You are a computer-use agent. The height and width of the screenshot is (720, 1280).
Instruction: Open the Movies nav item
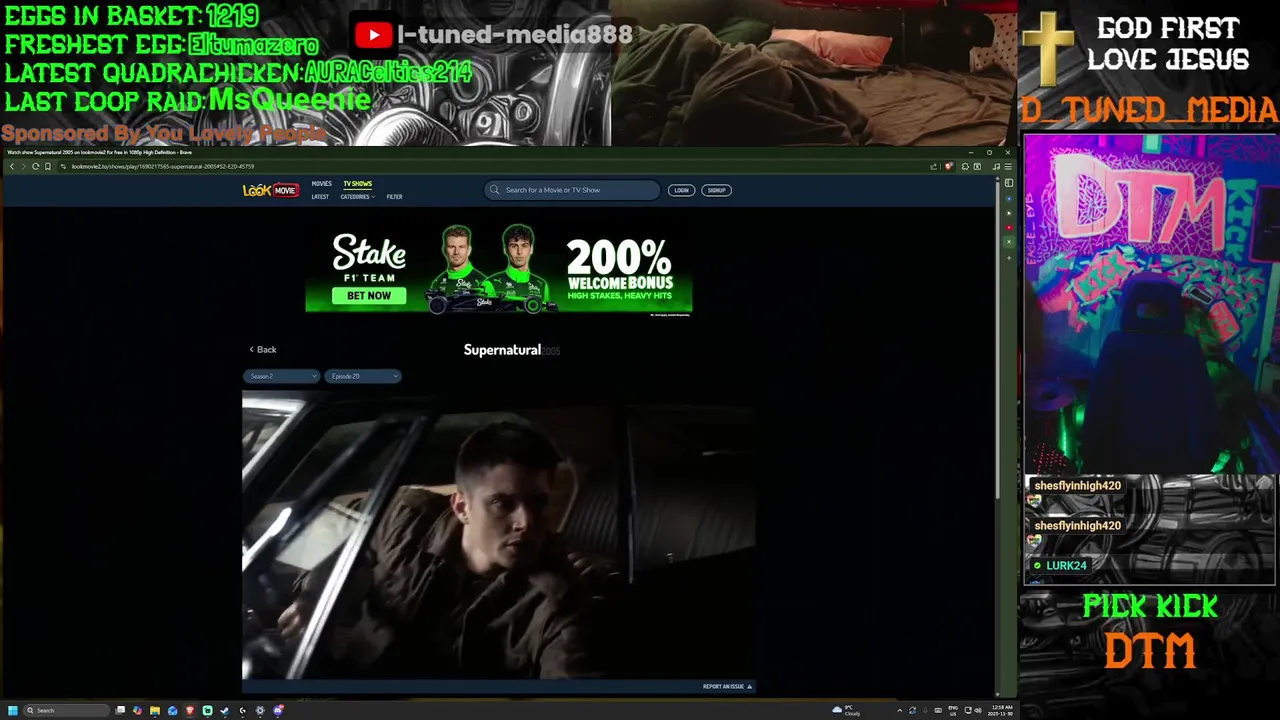tap(321, 184)
